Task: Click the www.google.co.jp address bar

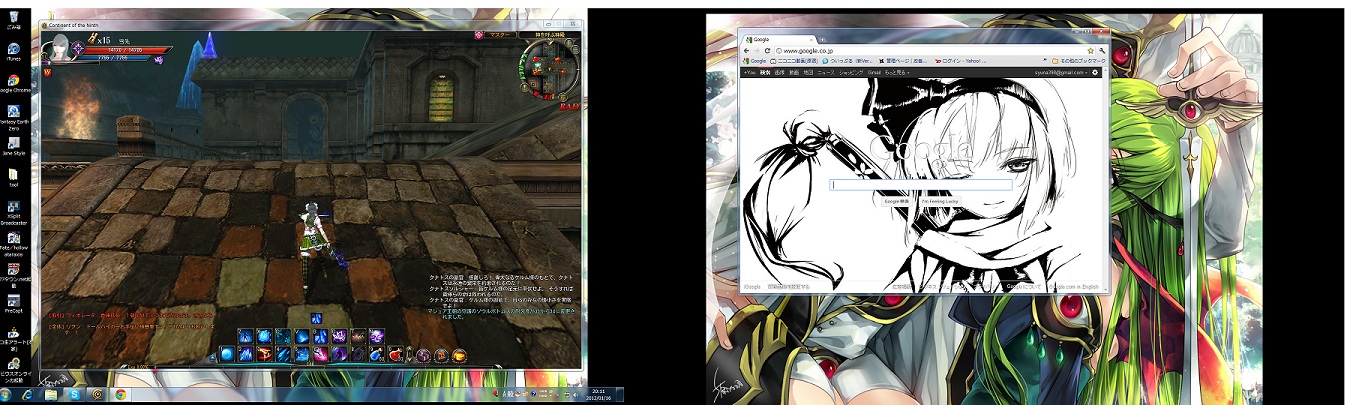Action: 930,50
